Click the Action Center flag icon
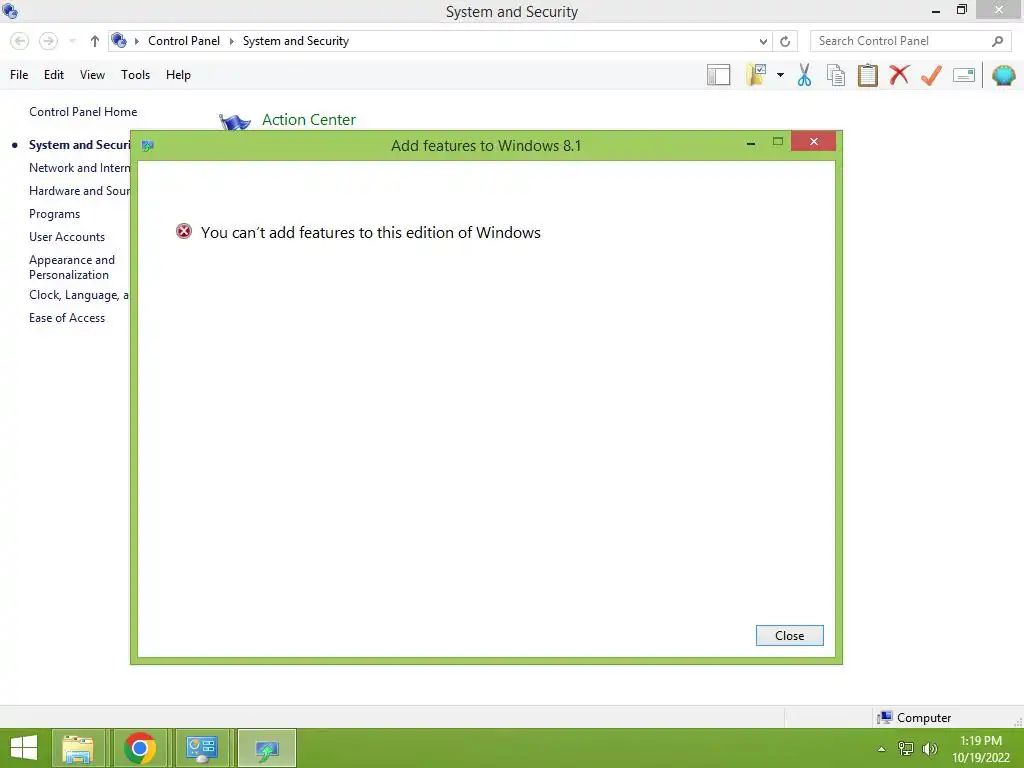Screen dimensions: 1024x768 click(x=234, y=121)
